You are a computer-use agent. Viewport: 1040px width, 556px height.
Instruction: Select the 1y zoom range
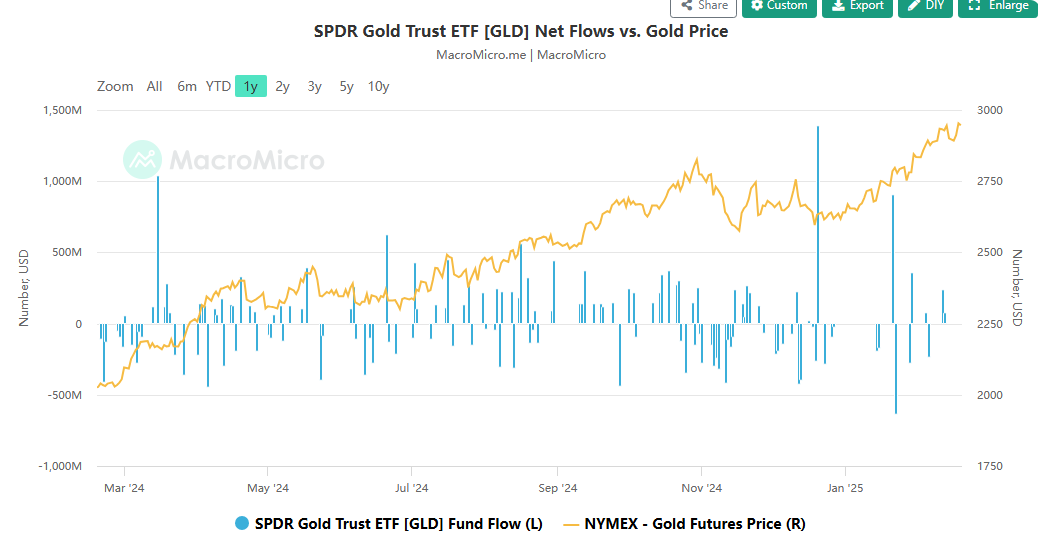(x=250, y=86)
